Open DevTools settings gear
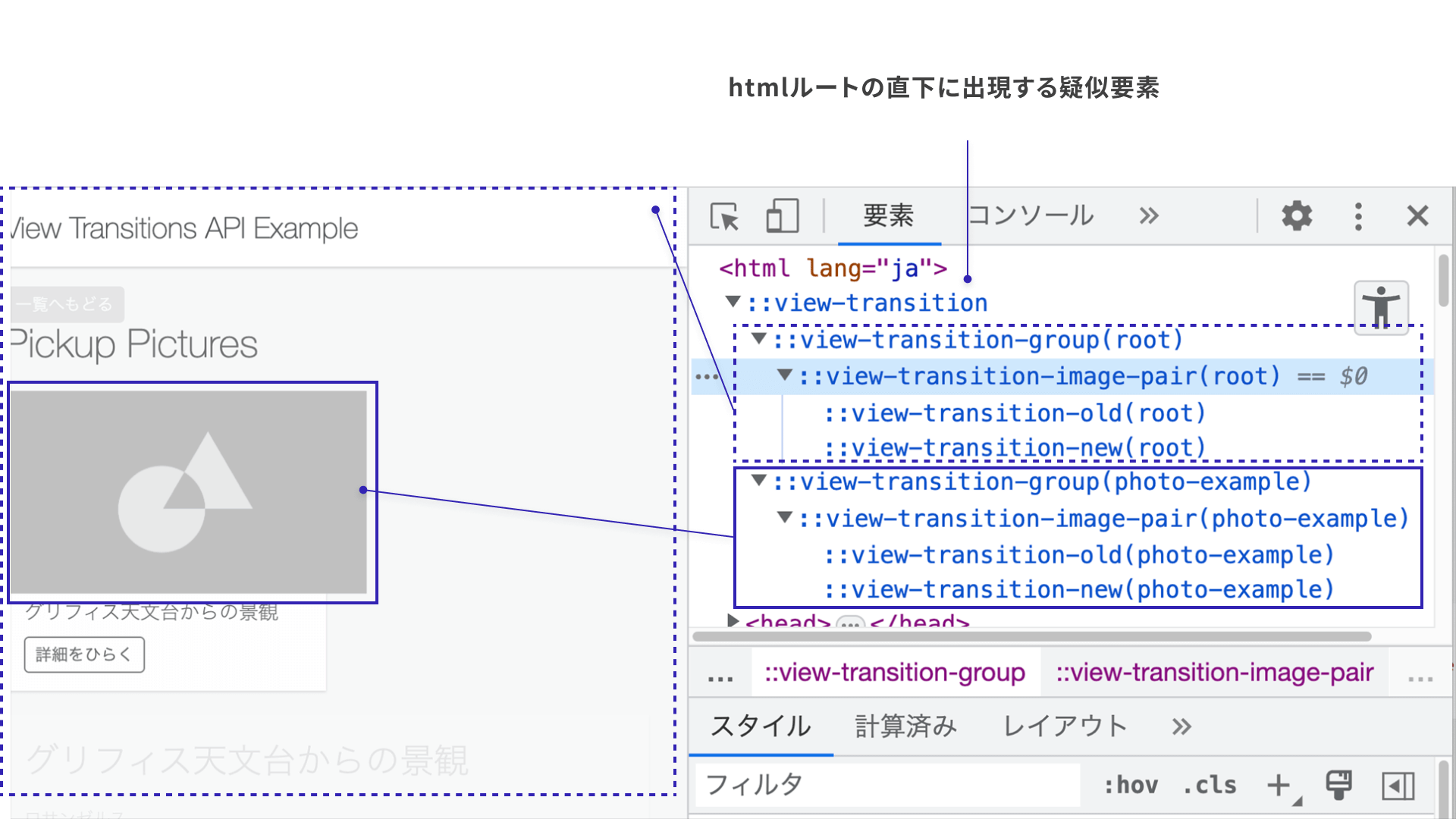The image size is (1456, 819). click(1297, 216)
